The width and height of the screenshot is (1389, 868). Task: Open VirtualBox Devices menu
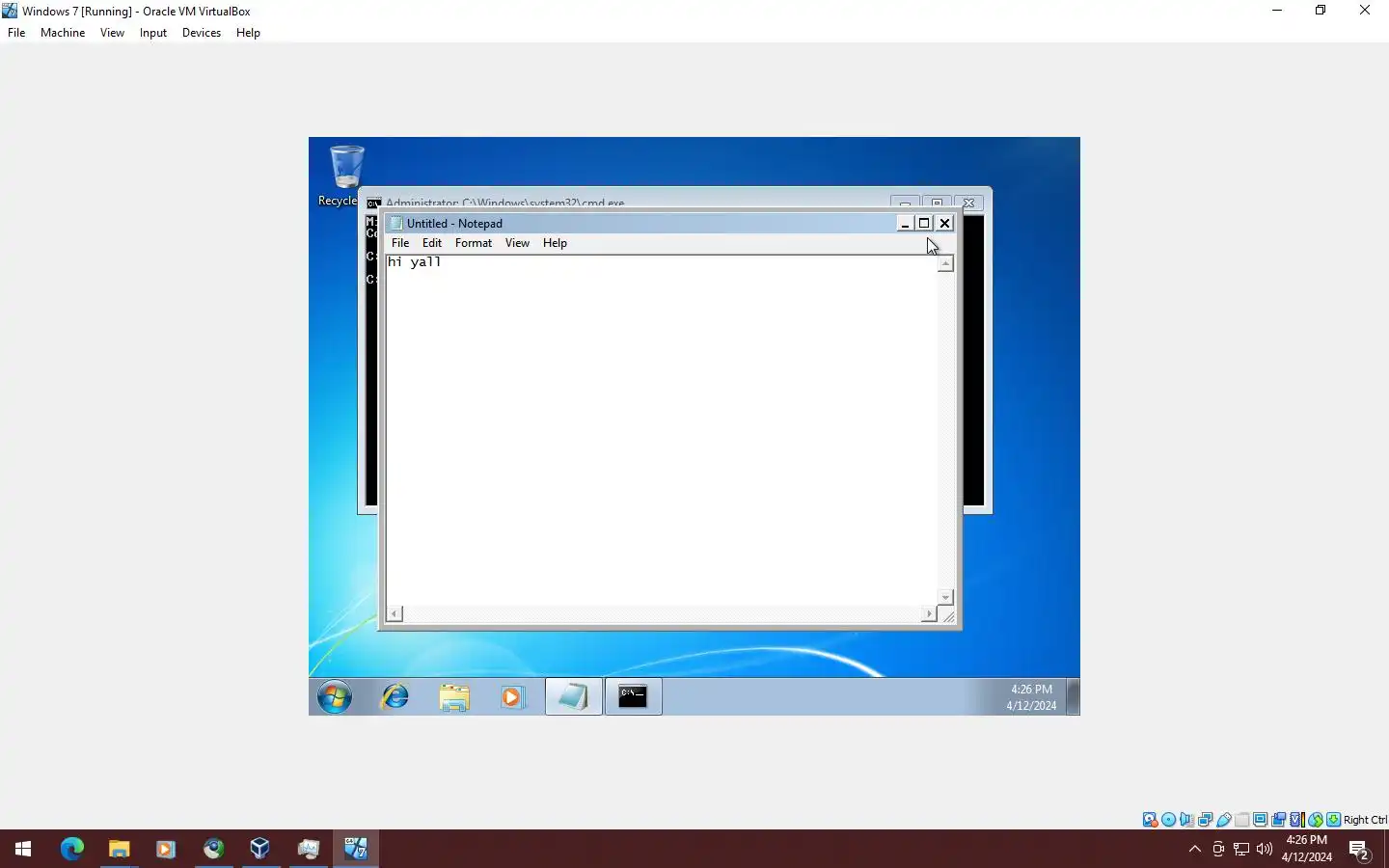202,33
